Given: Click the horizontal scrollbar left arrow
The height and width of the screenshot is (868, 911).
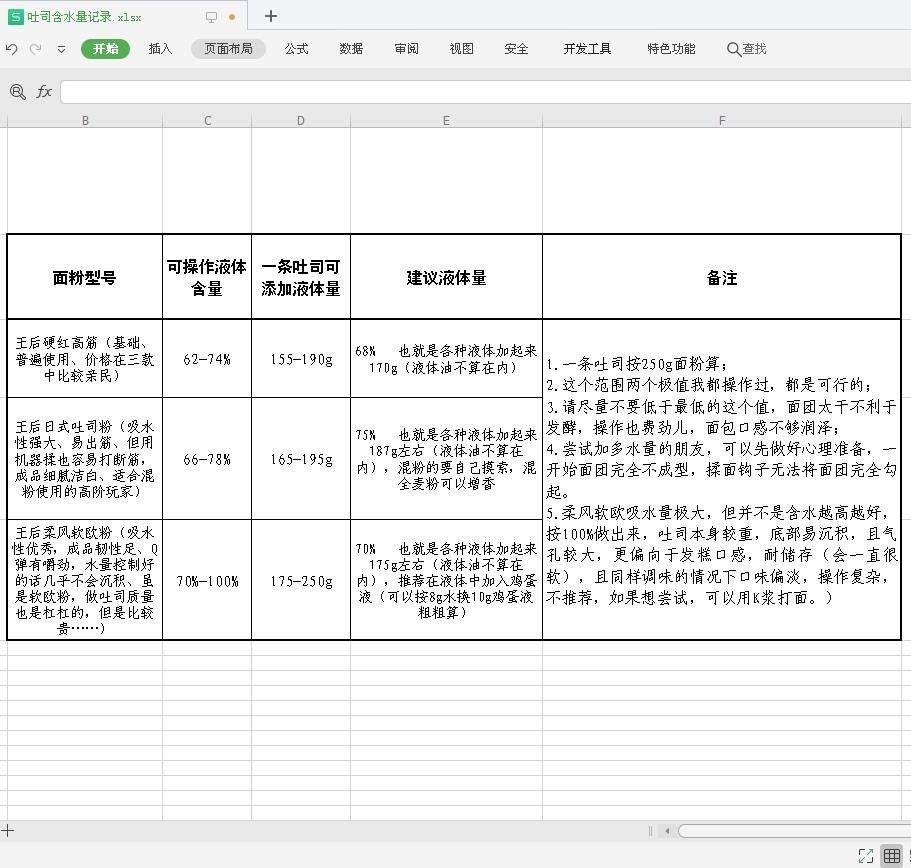Looking at the screenshot, I should tap(667, 831).
